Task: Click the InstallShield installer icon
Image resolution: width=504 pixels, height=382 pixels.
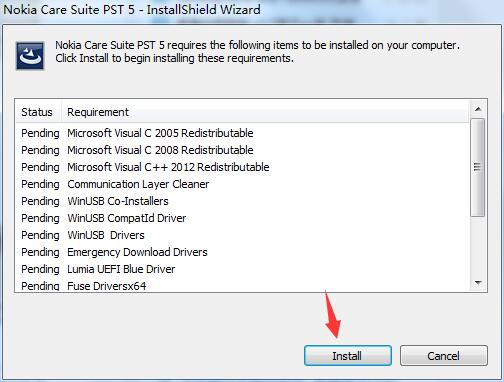Action: point(30,56)
